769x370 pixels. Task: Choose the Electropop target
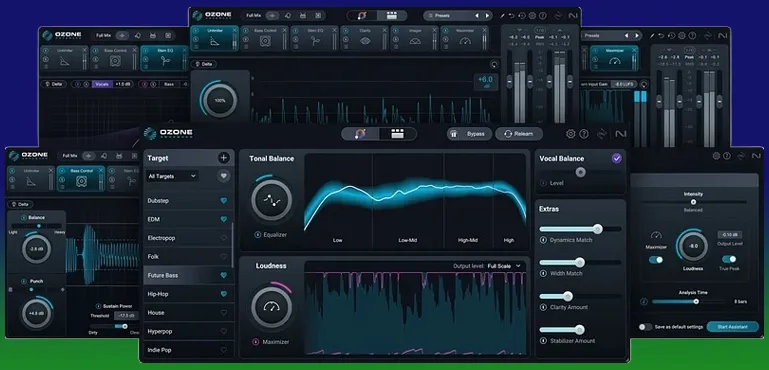pyautogui.click(x=188, y=238)
